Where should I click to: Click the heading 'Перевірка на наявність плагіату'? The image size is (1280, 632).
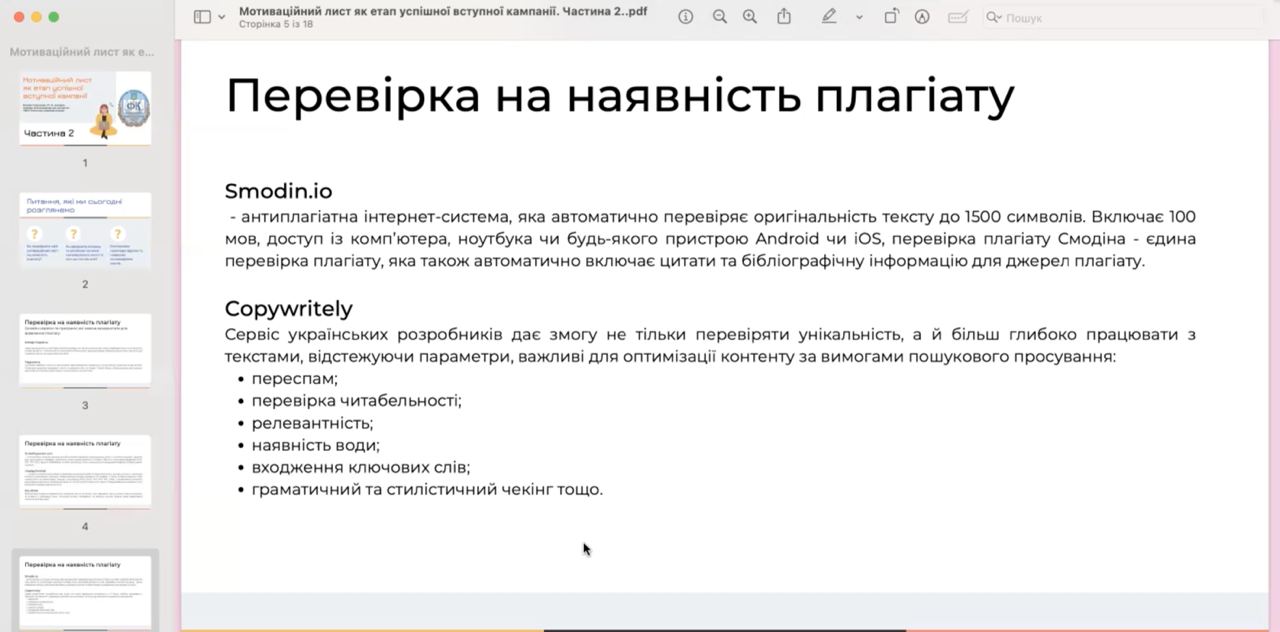tap(620, 96)
